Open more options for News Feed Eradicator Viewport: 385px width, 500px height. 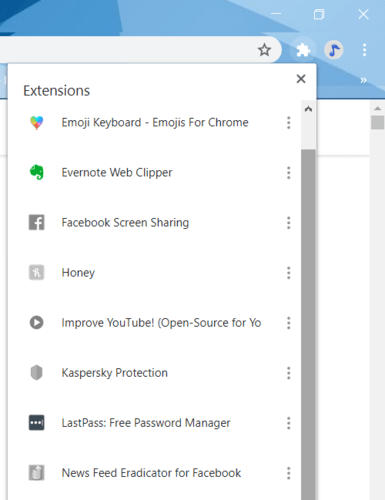point(289,473)
